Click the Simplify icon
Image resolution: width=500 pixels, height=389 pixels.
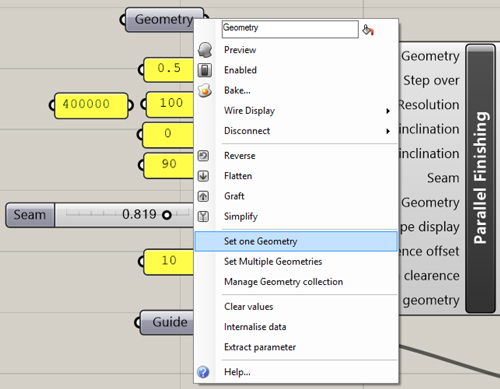[x=203, y=217]
